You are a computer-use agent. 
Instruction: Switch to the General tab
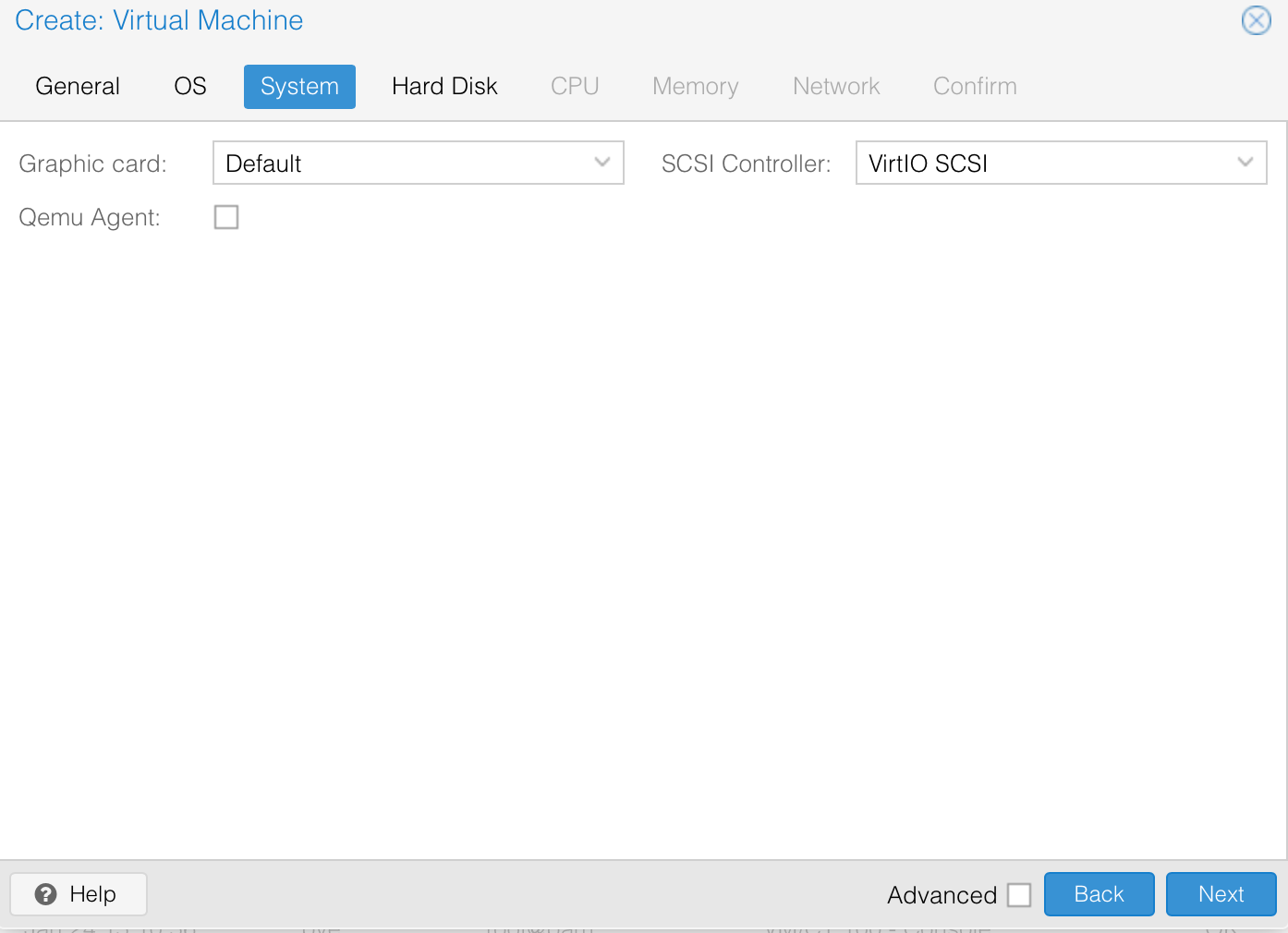tap(78, 87)
